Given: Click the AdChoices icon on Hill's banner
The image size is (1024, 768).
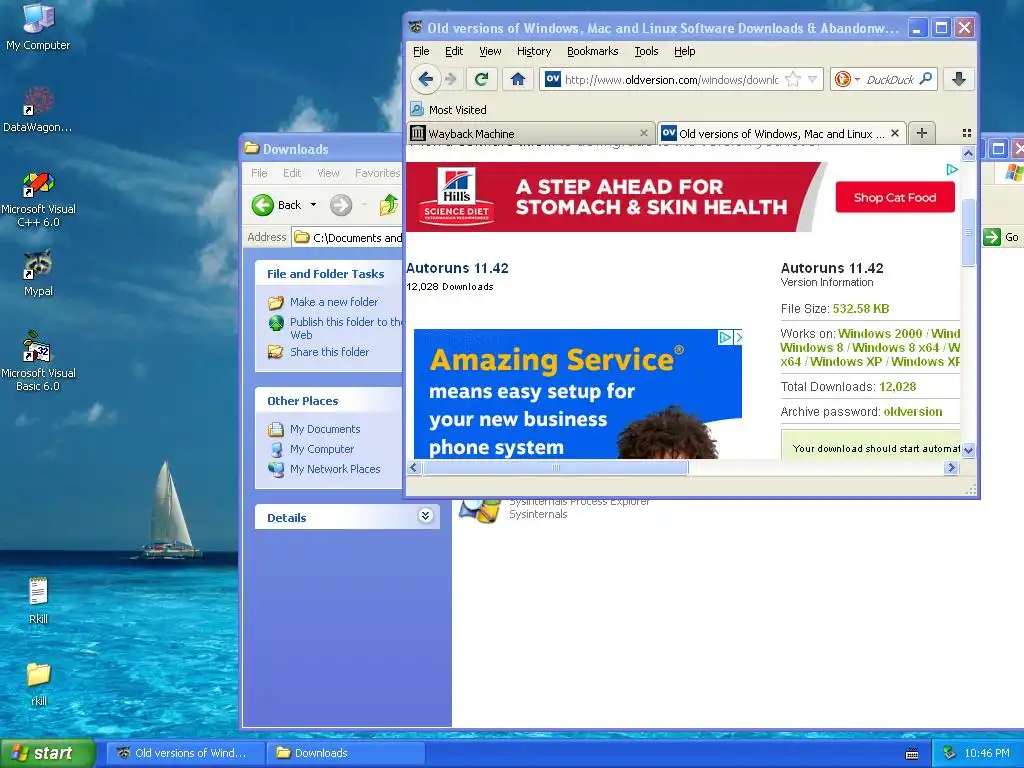Looking at the screenshot, I should pos(952,169).
